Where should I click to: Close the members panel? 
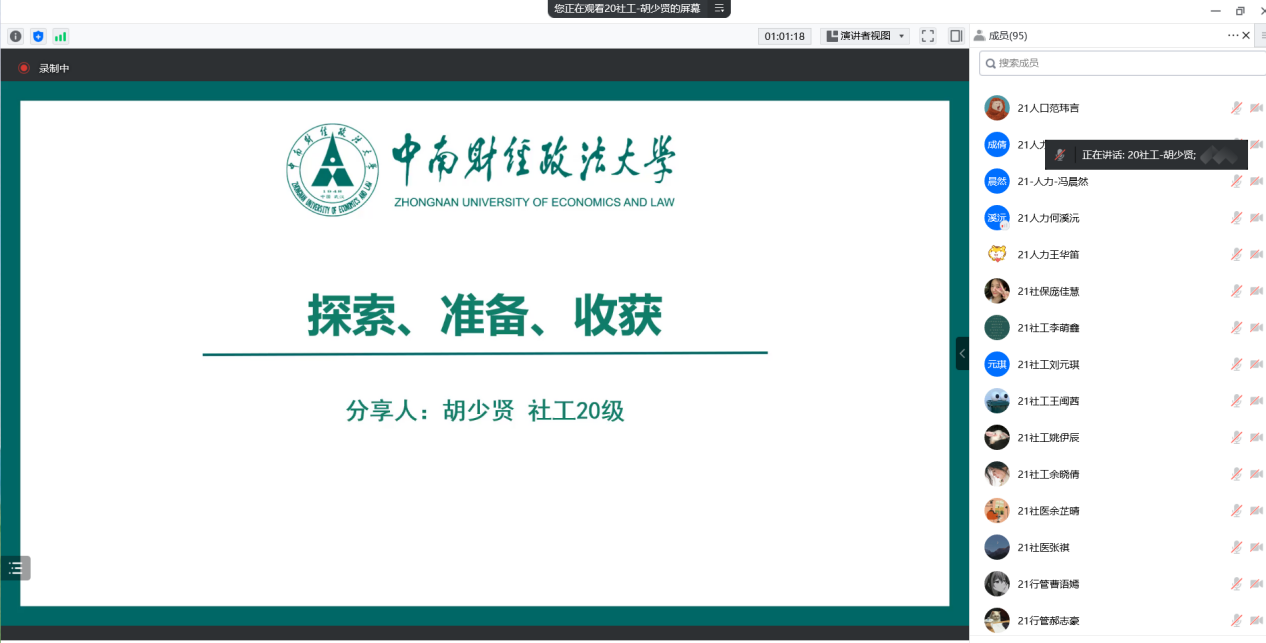click(1246, 36)
